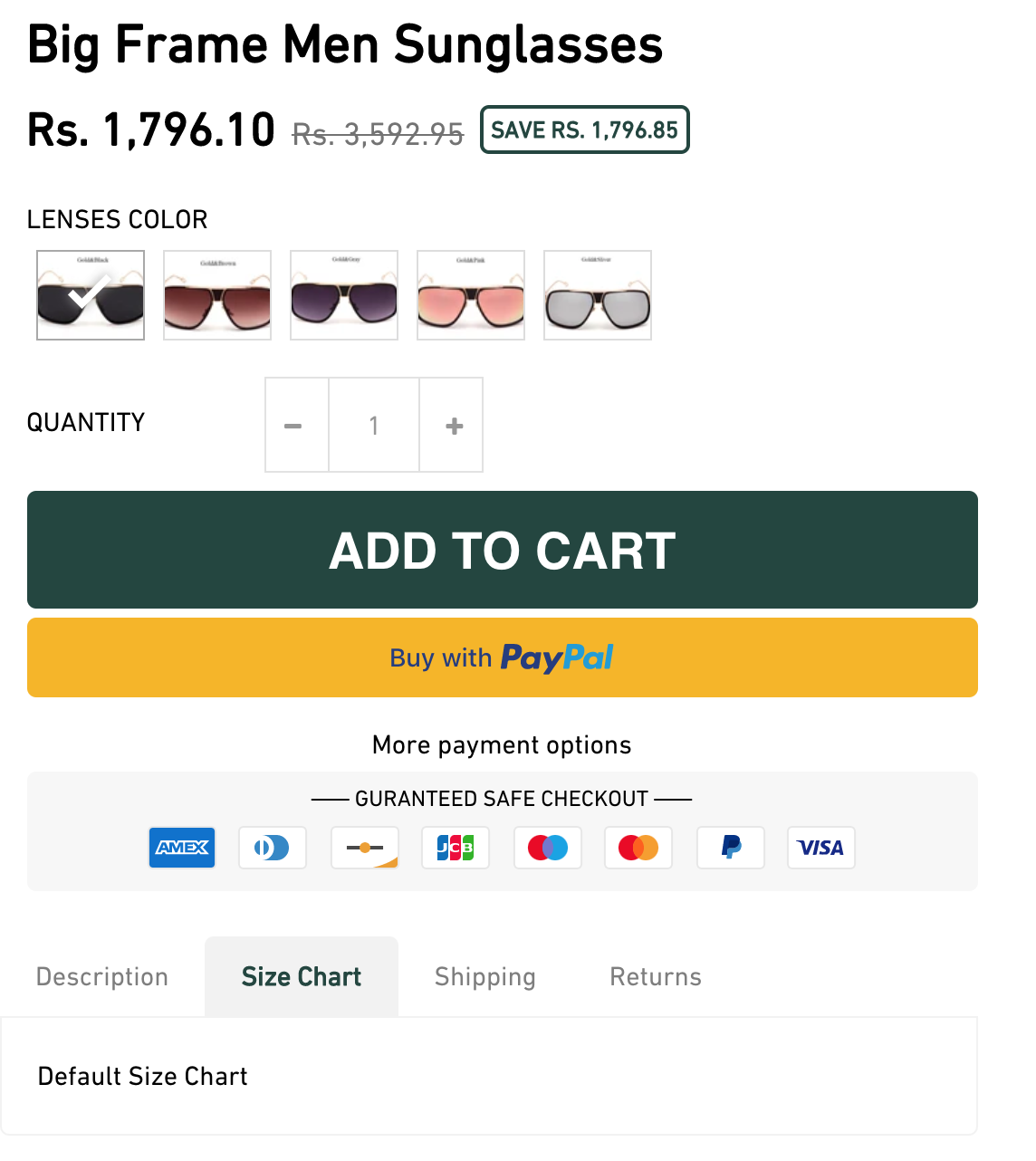Click the Visa payment icon
This screenshot has width=1036, height=1161.
821,848
